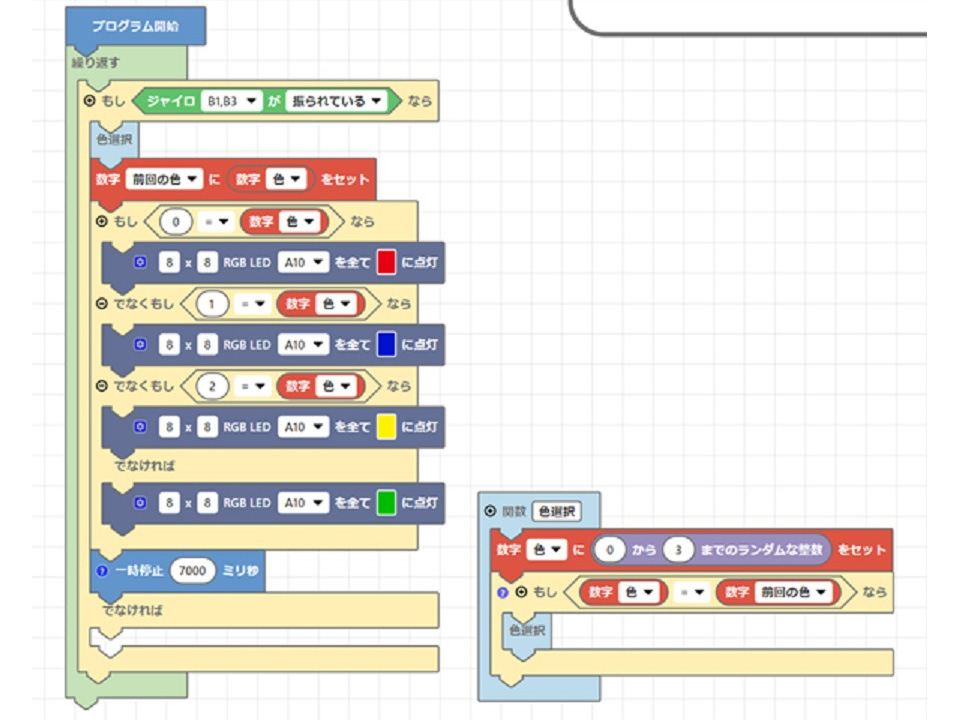Image resolution: width=960 pixels, height=720 pixels.
Task: Open the 前回の色 variable dropdown in the red set block
Action: tap(164, 179)
